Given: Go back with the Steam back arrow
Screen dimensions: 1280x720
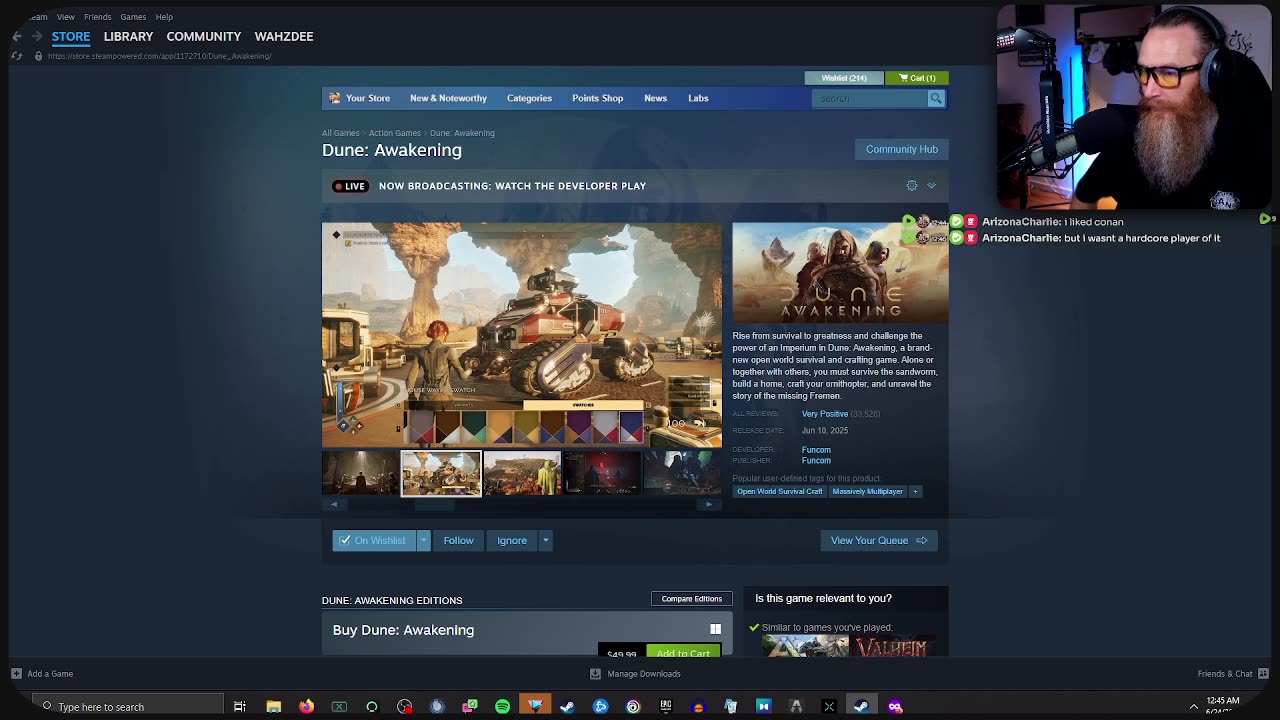Looking at the screenshot, I should (17, 36).
